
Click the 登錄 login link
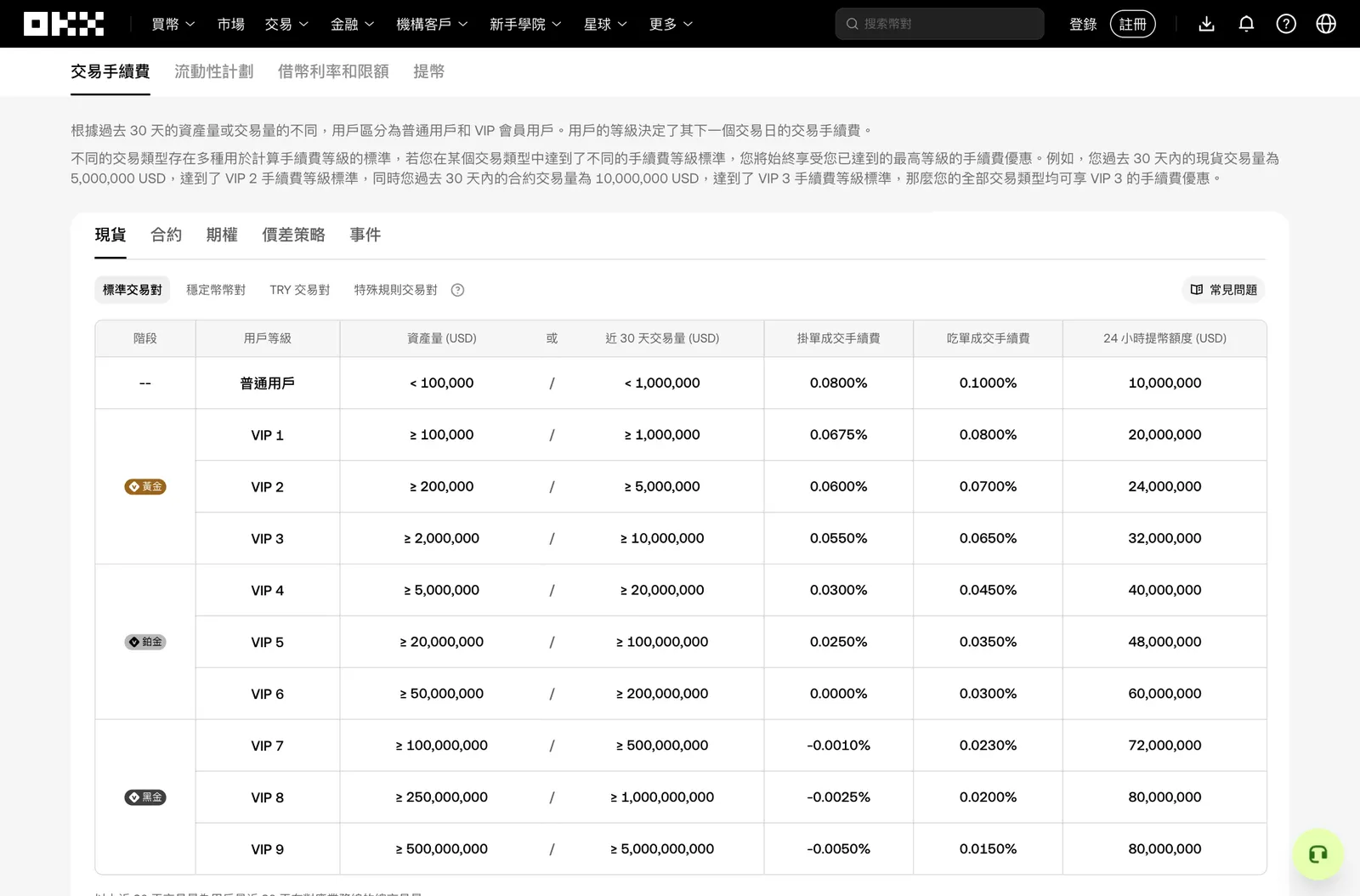(1083, 24)
